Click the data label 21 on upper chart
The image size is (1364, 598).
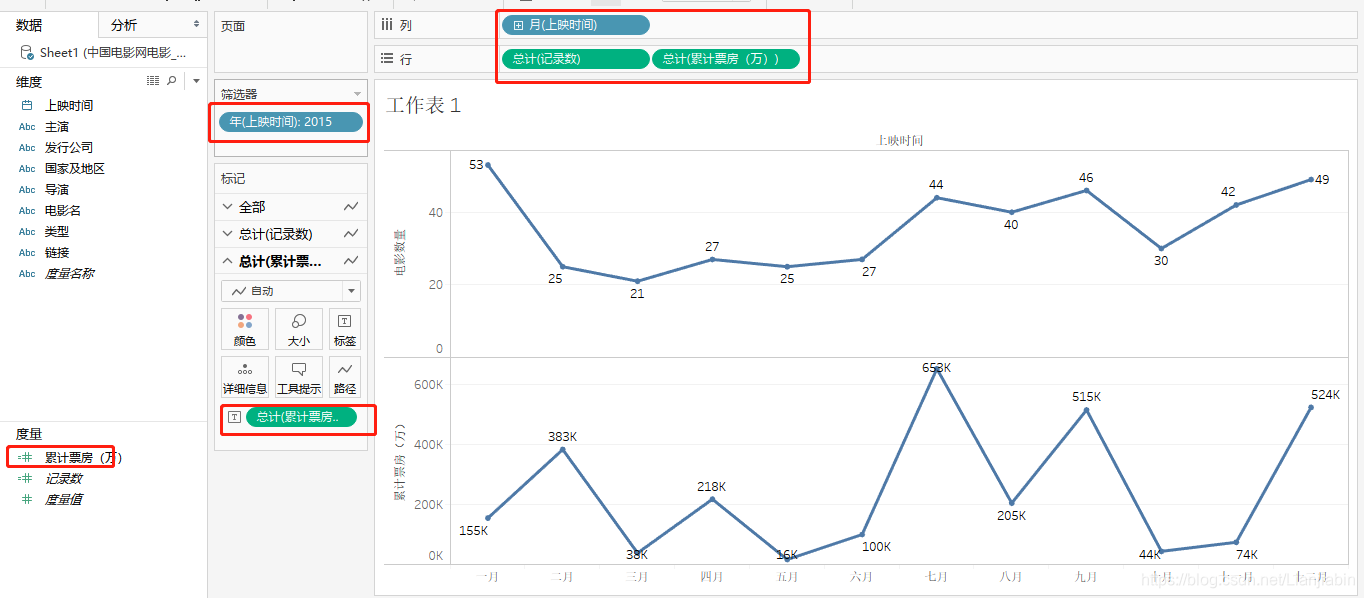pos(637,294)
